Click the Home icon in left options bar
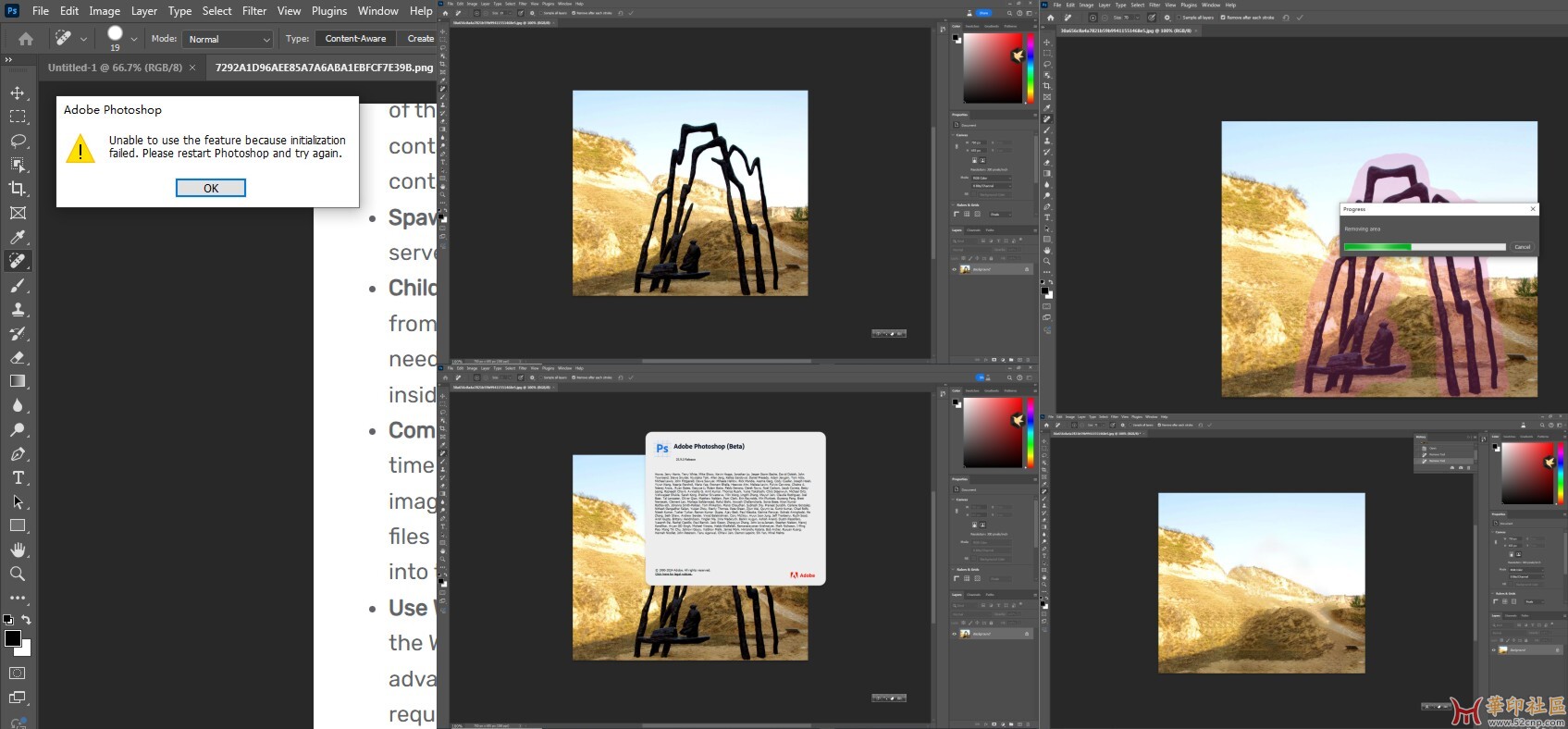 click(26, 39)
